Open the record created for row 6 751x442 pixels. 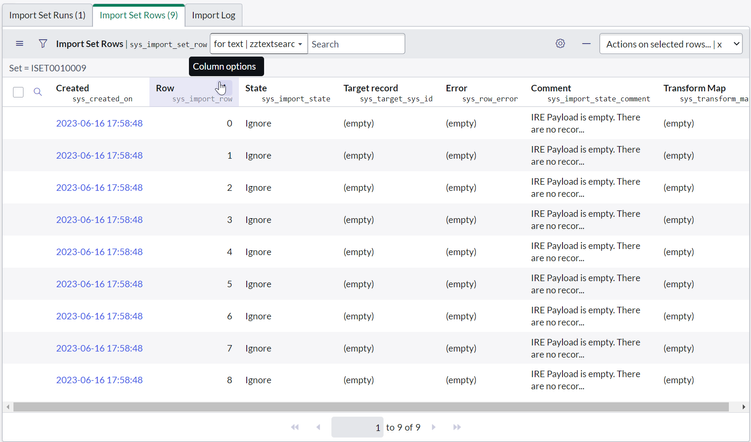point(99,316)
